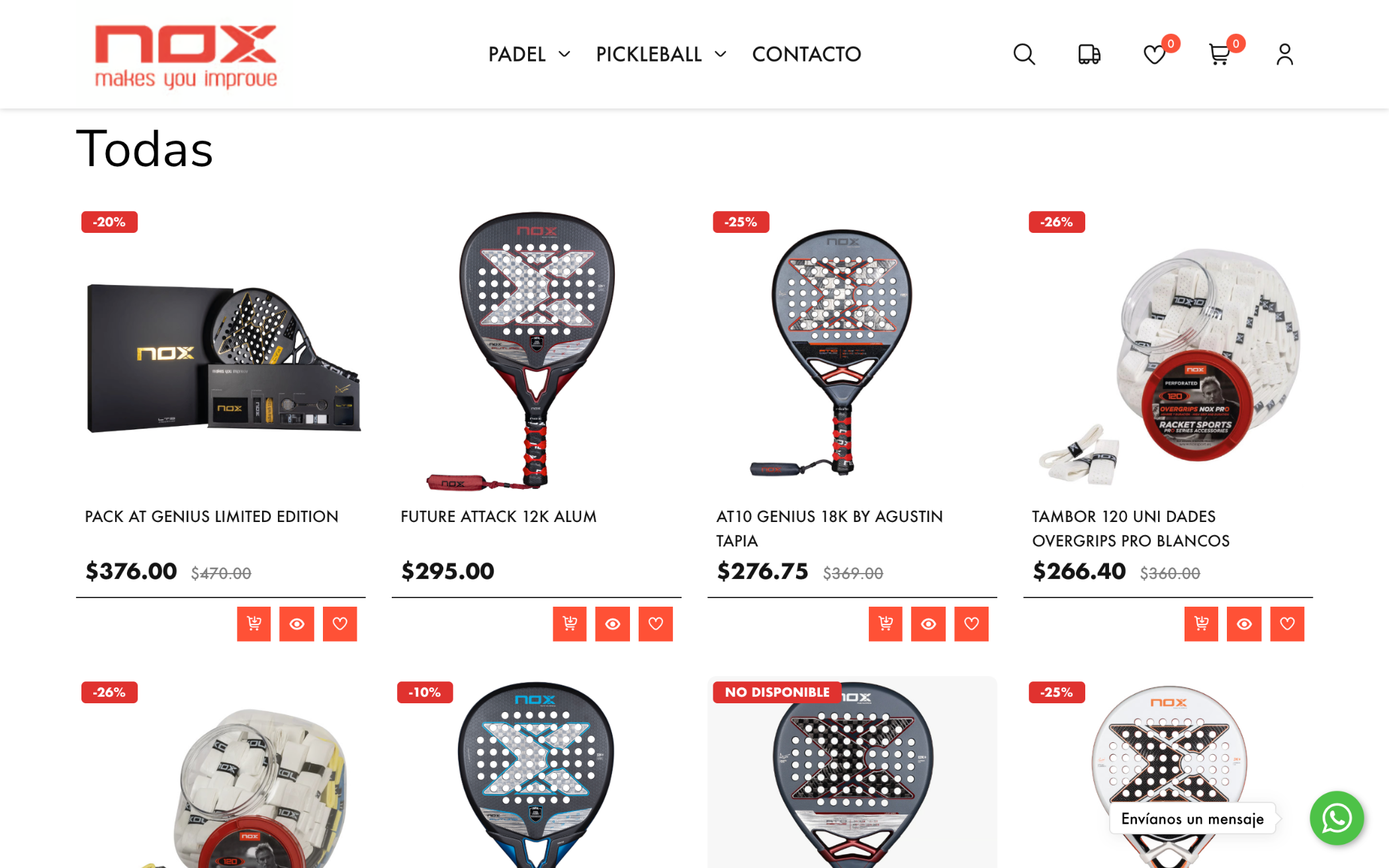Favorite Tambor 120 overgrips with heart

click(x=1288, y=624)
